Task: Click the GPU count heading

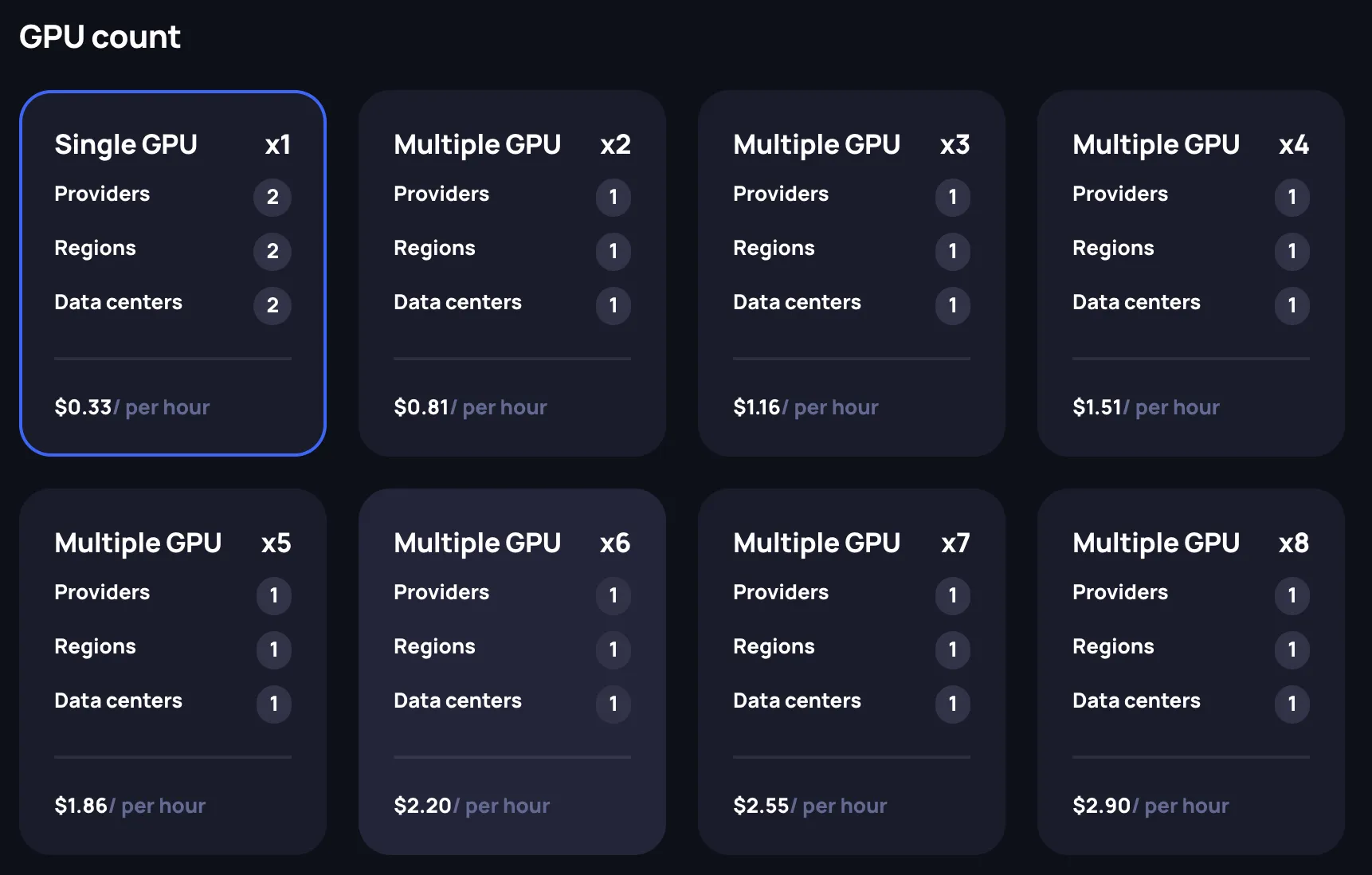Action: tap(100, 36)
